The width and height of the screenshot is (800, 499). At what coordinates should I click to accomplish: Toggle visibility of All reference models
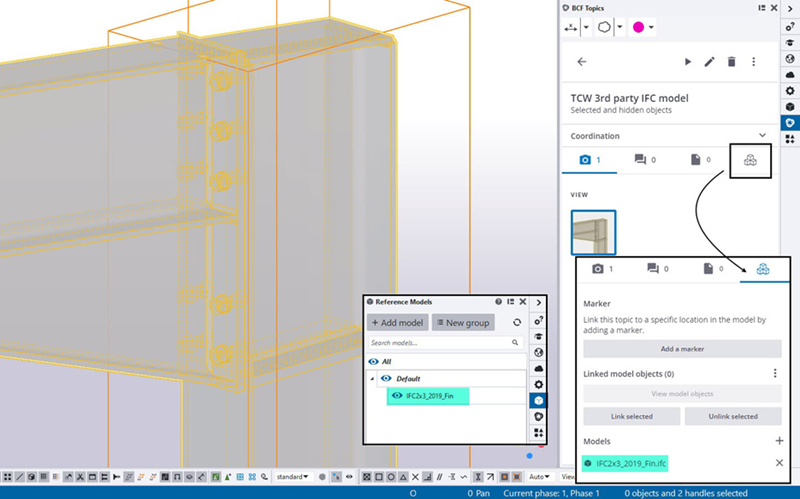[x=374, y=361]
